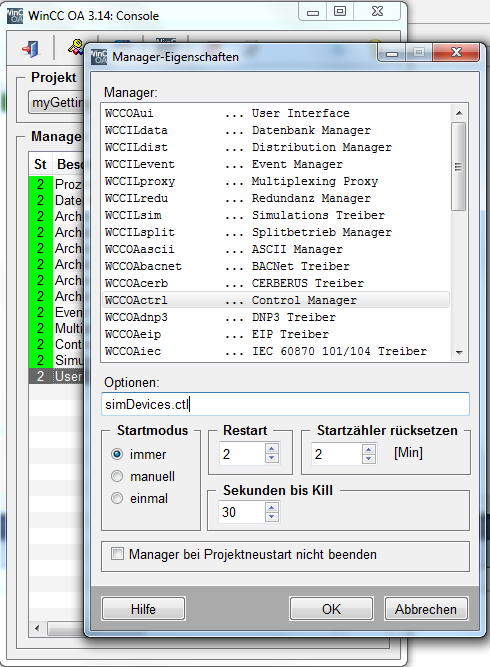The height and width of the screenshot is (667, 490).
Task: Select the immer start mode
Action: 117,454
